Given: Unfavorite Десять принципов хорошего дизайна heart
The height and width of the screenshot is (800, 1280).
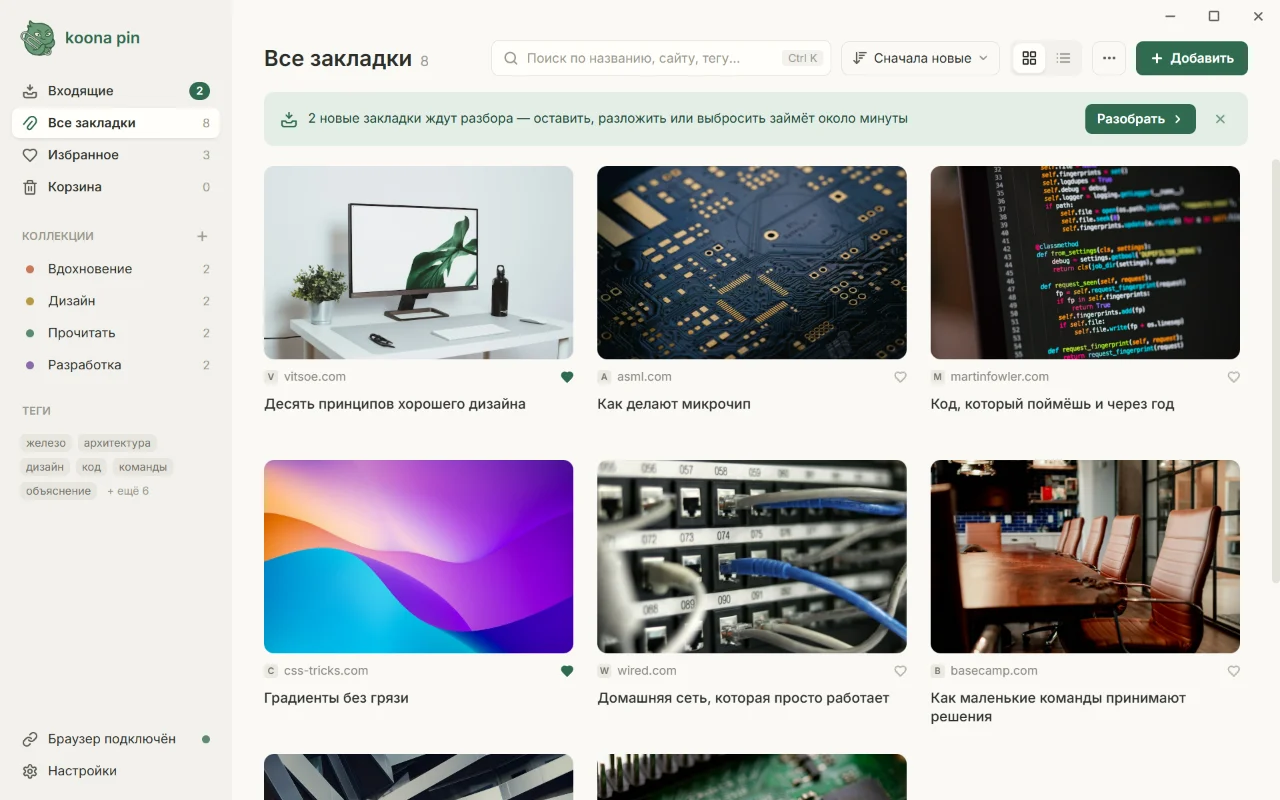Looking at the screenshot, I should tap(567, 377).
